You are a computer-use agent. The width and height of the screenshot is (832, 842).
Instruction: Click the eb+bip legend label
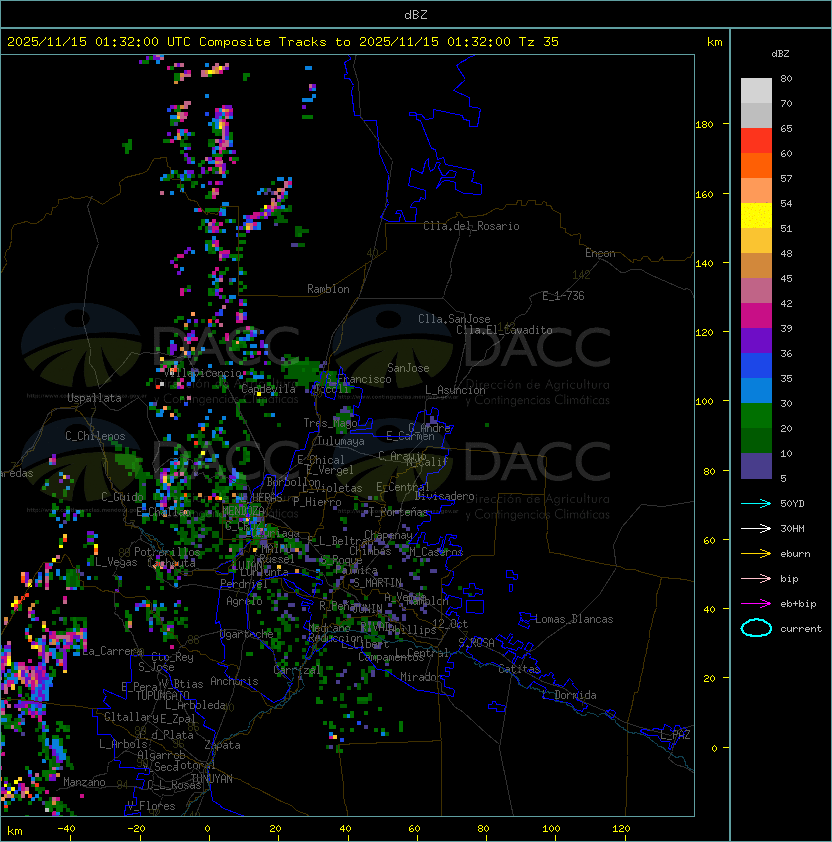pos(798,604)
